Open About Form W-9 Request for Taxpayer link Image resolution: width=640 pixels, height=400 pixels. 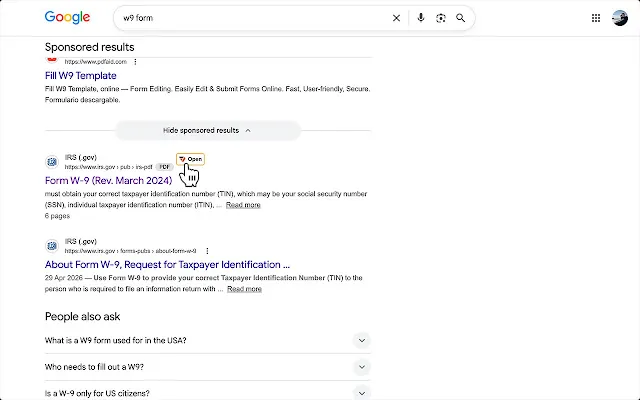coord(167,264)
